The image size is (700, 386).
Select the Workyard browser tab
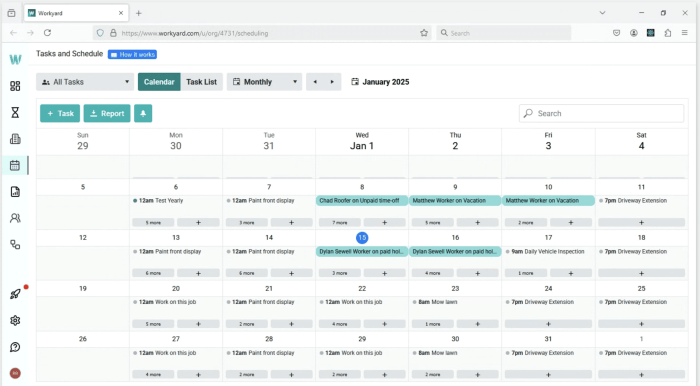[76, 13]
